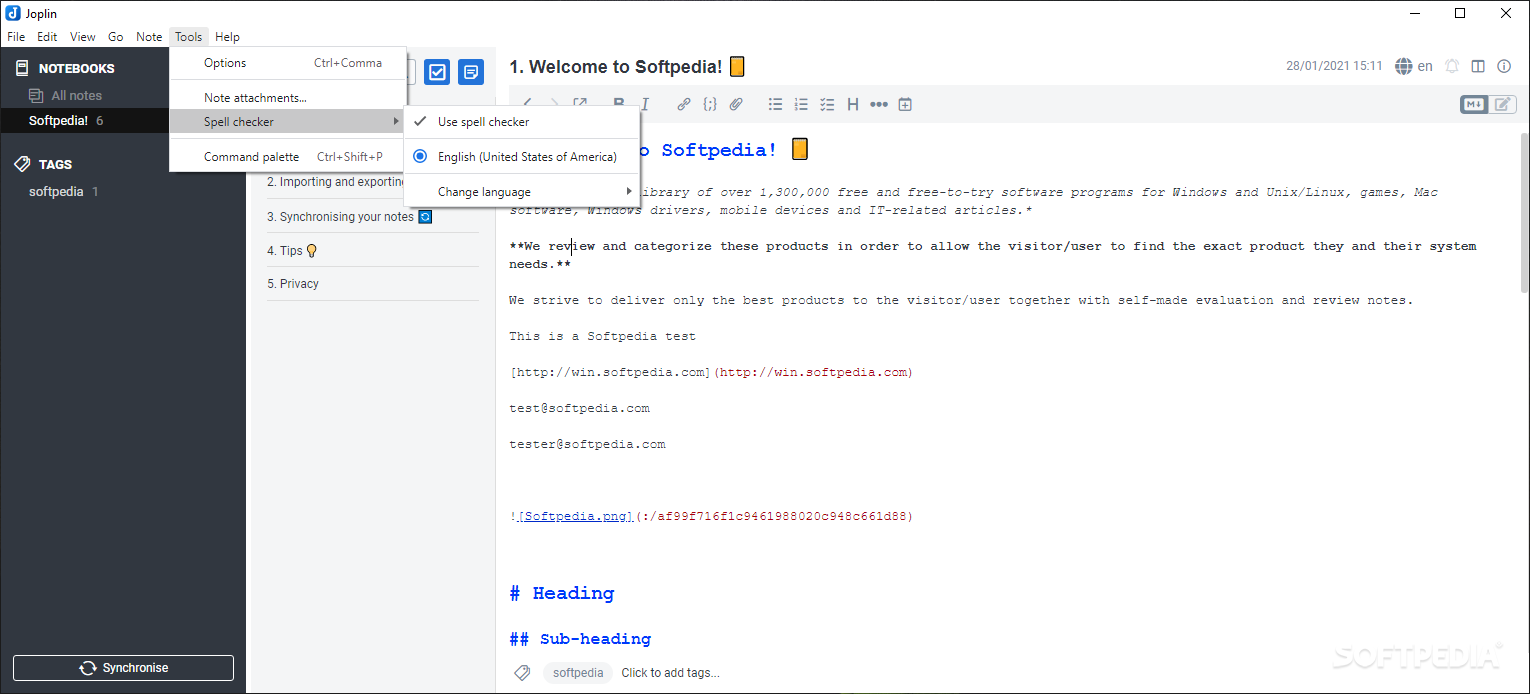Toggle editor layout with the split-pane icon
The image size is (1530, 694).
click(x=1478, y=66)
